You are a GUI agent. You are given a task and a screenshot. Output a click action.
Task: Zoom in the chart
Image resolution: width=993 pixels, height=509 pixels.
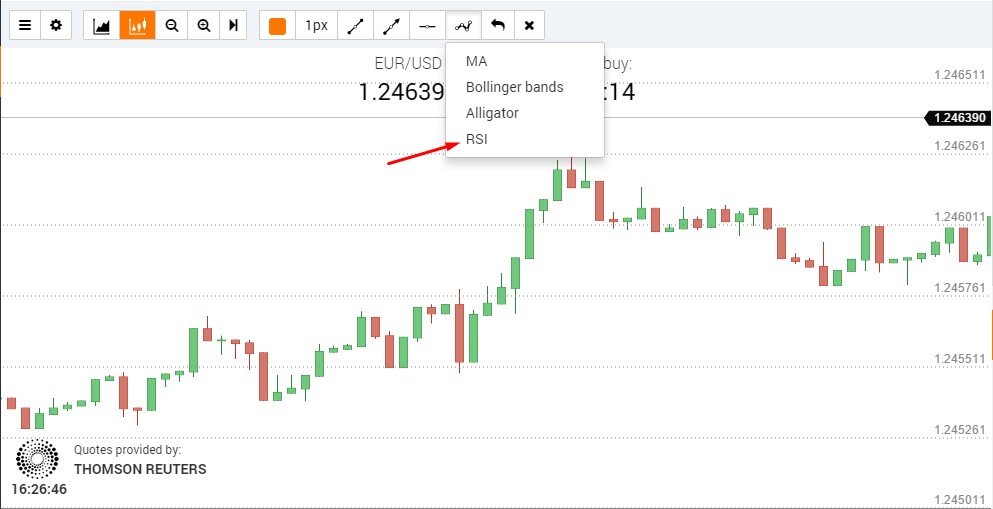(204, 25)
